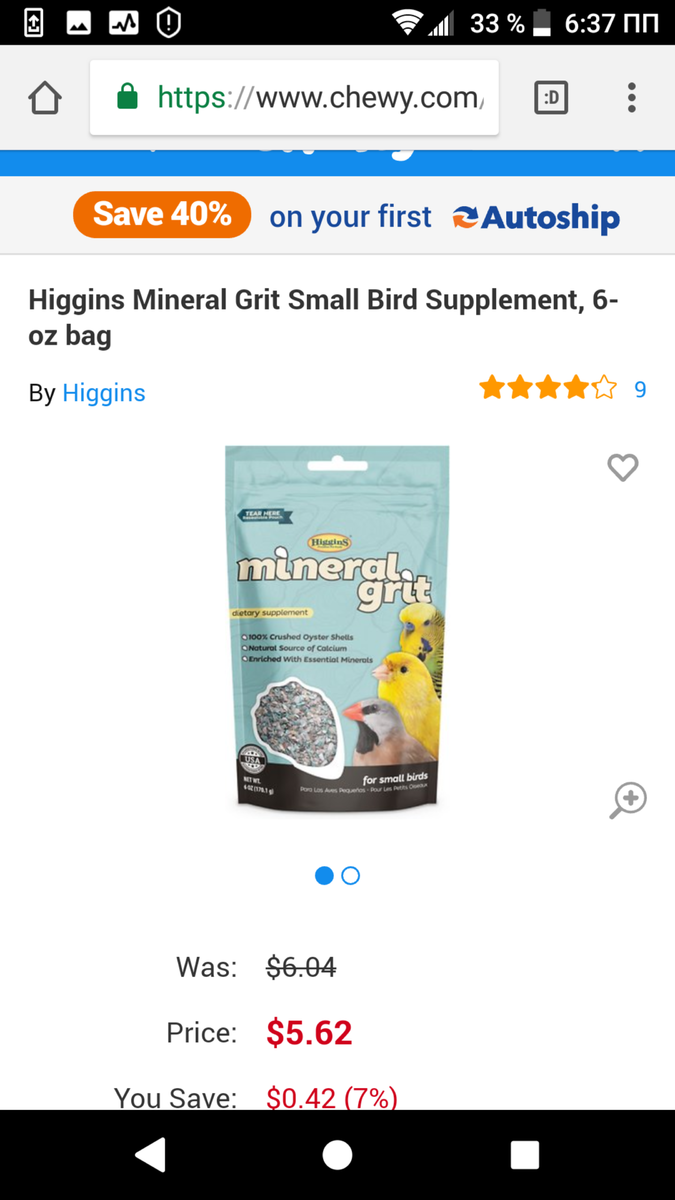The image size is (675, 1200).
Task: Click the chewy.com URL address bar
Action: tap(294, 98)
